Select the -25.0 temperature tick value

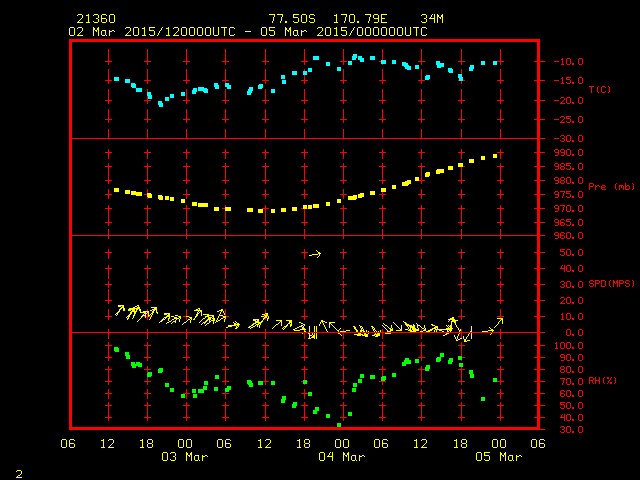click(569, 120)
